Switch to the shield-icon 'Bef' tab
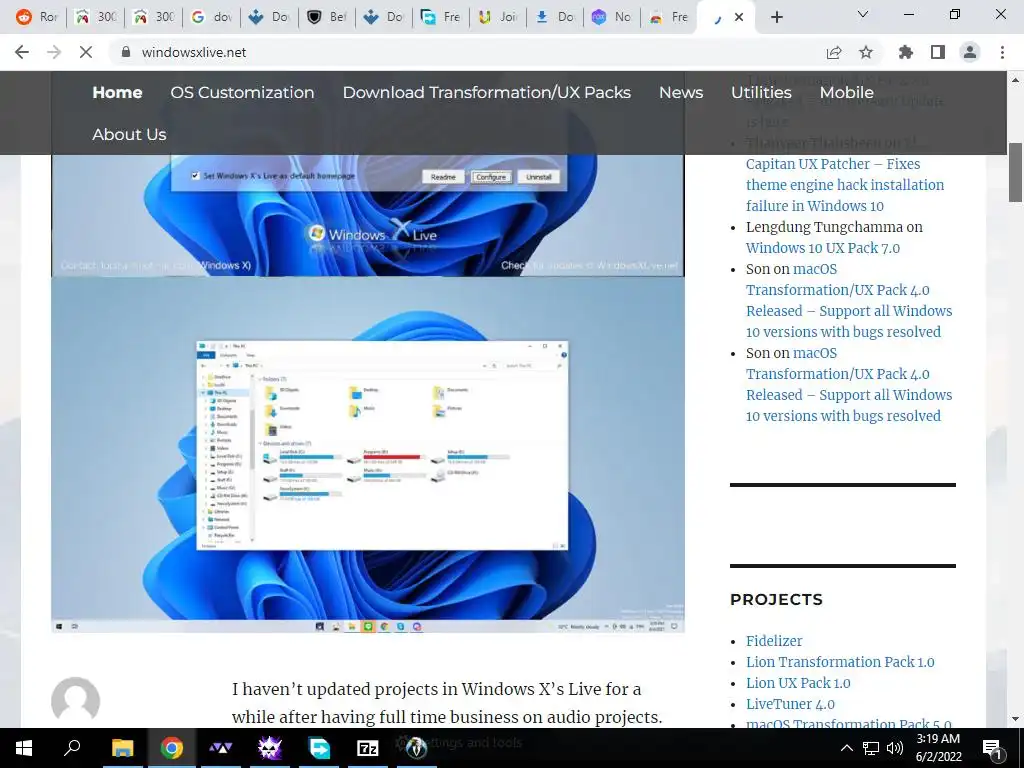1024x768 pixels. tap(327, 17)
